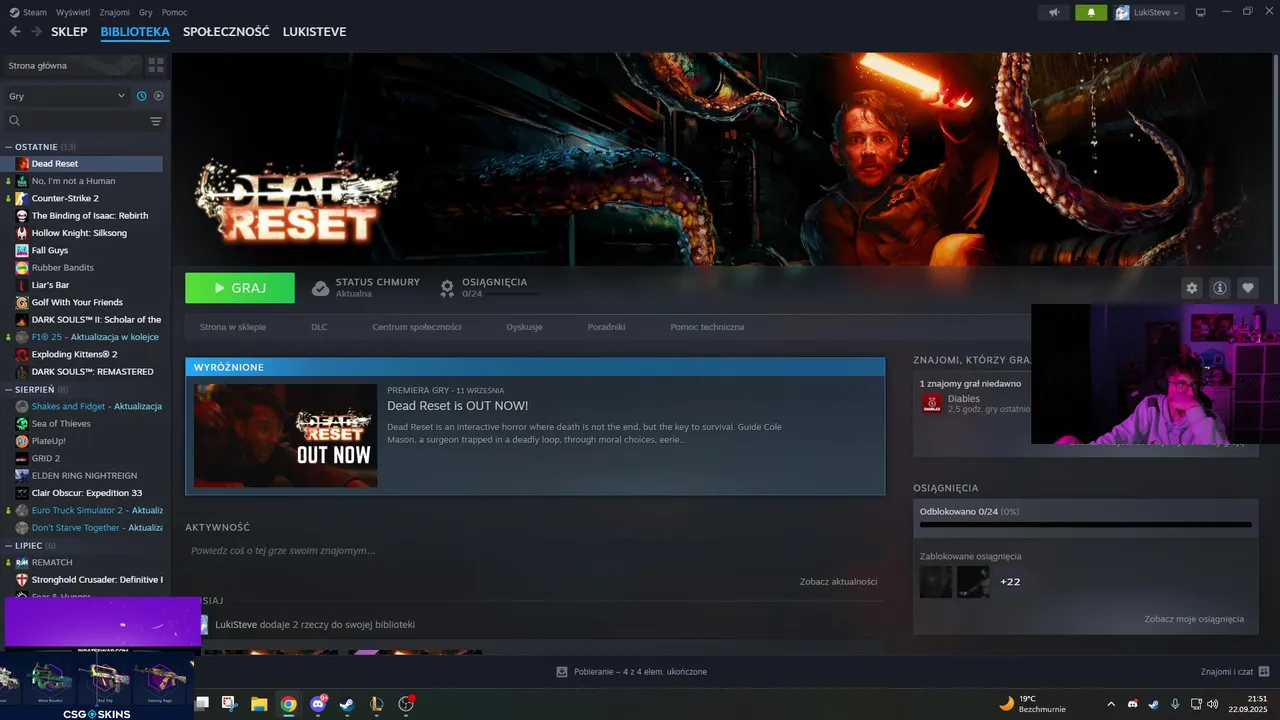Open File Explorer from the taskbar

click(x=259, y=704)
